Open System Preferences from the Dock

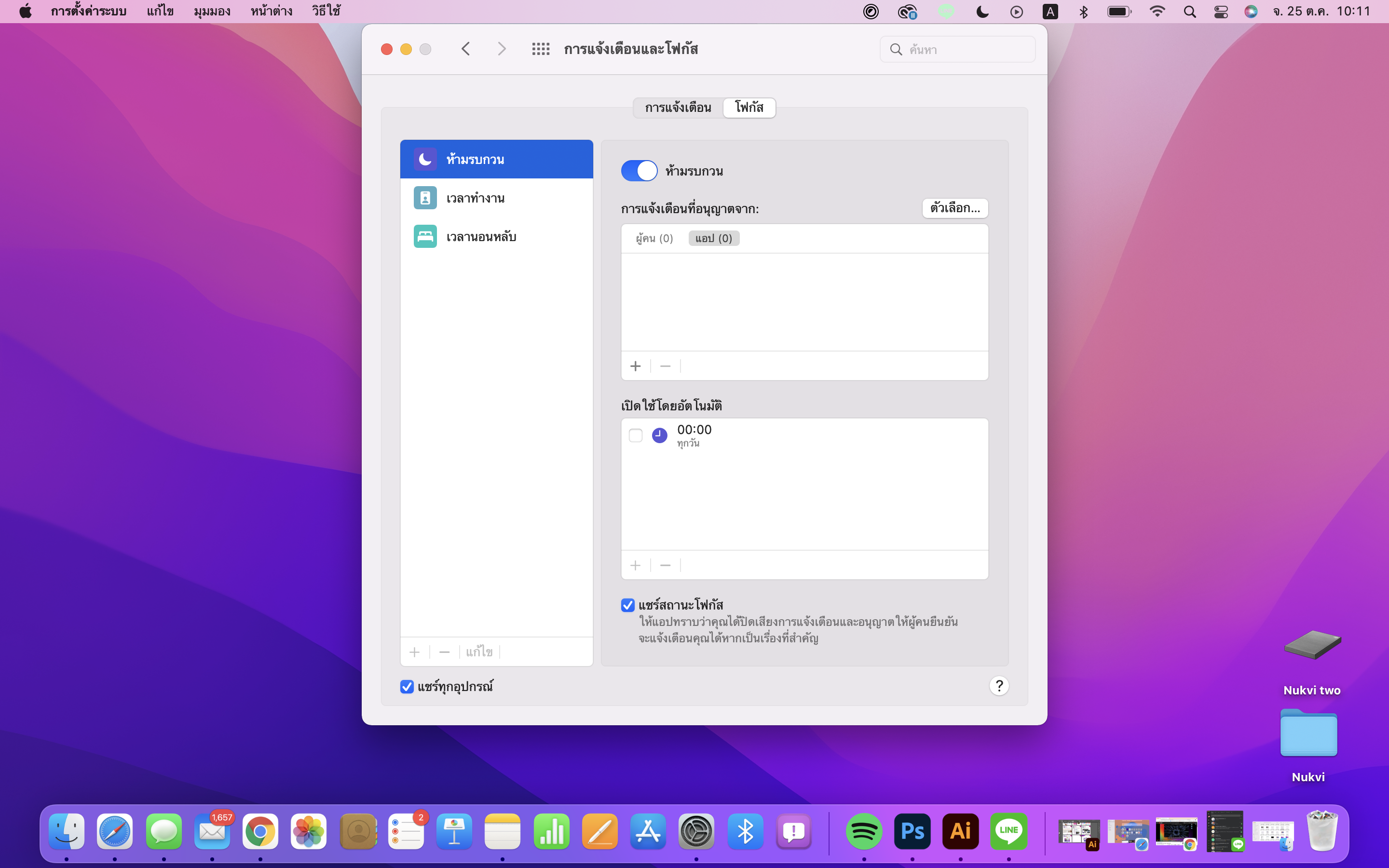click(696, 831)
